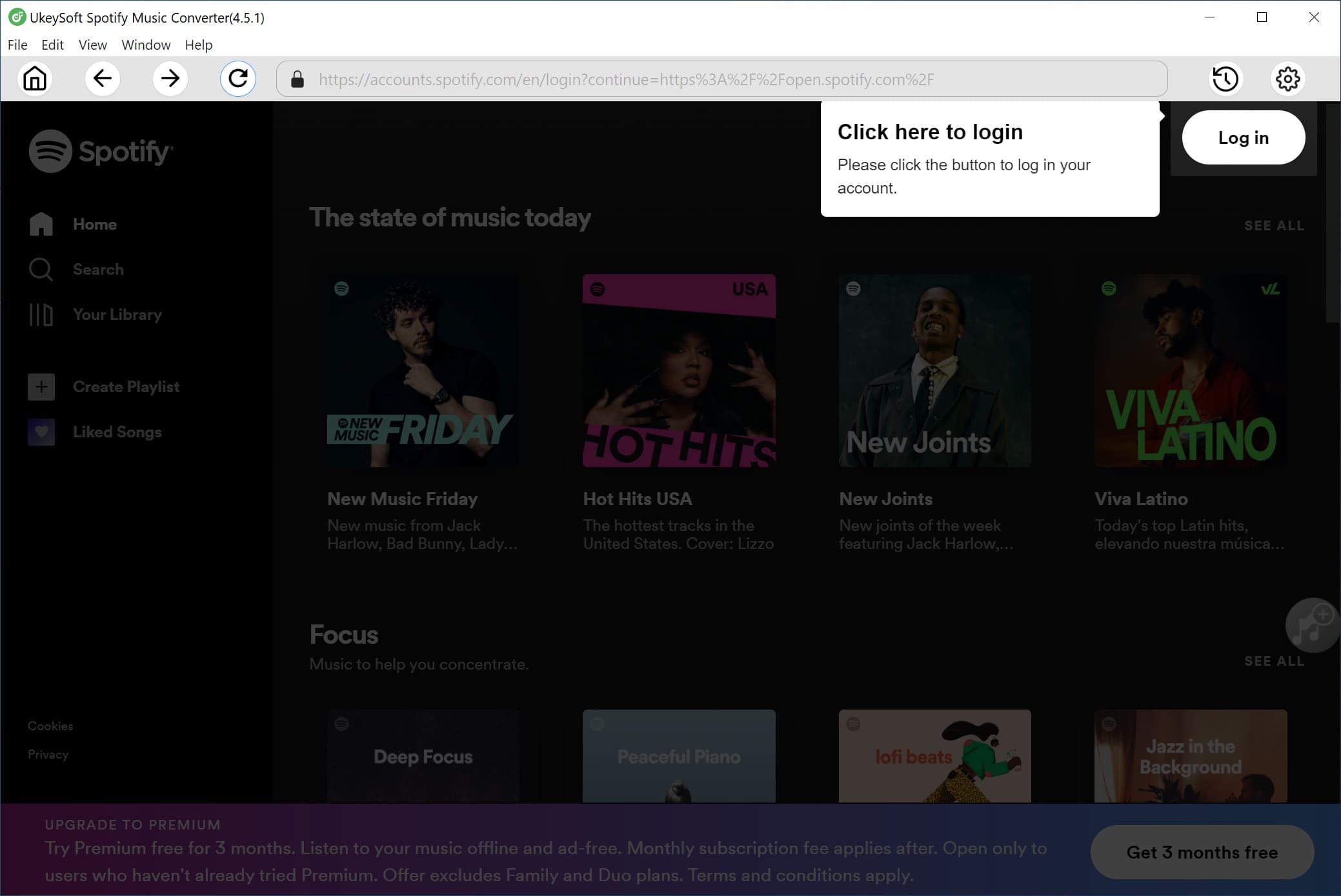1341x896 pixels.
Task: Click the Privacy link in sidebar
Action: point(48,754)
